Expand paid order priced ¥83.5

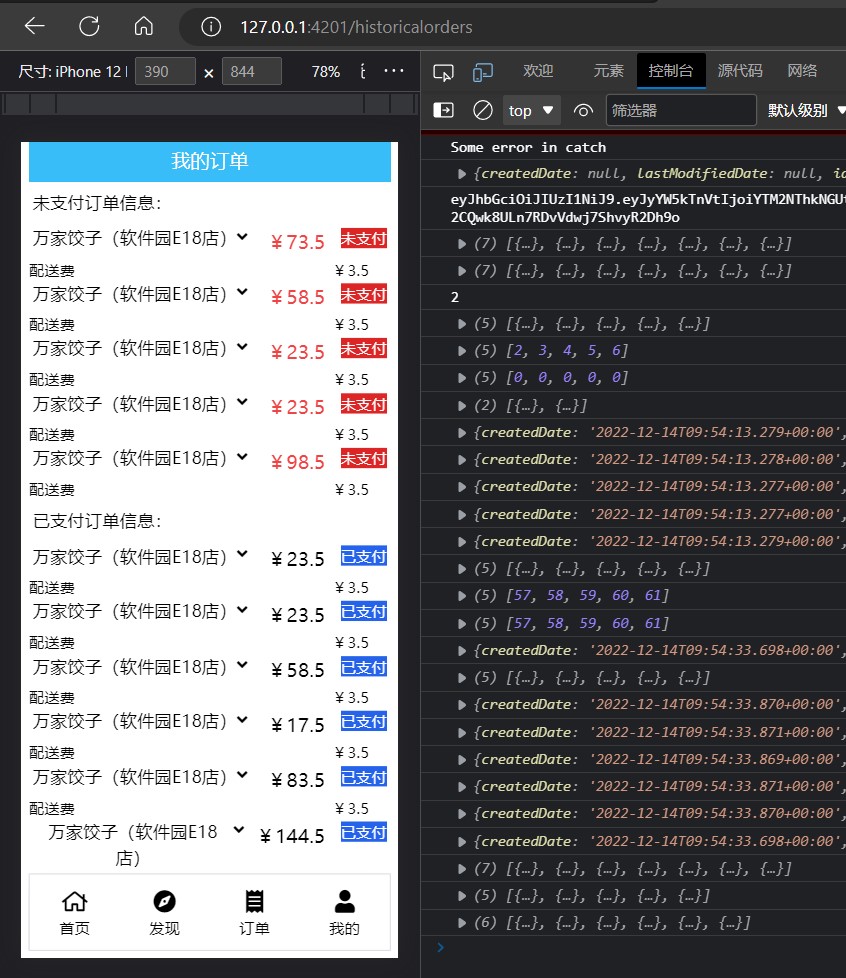pos(242,775)
